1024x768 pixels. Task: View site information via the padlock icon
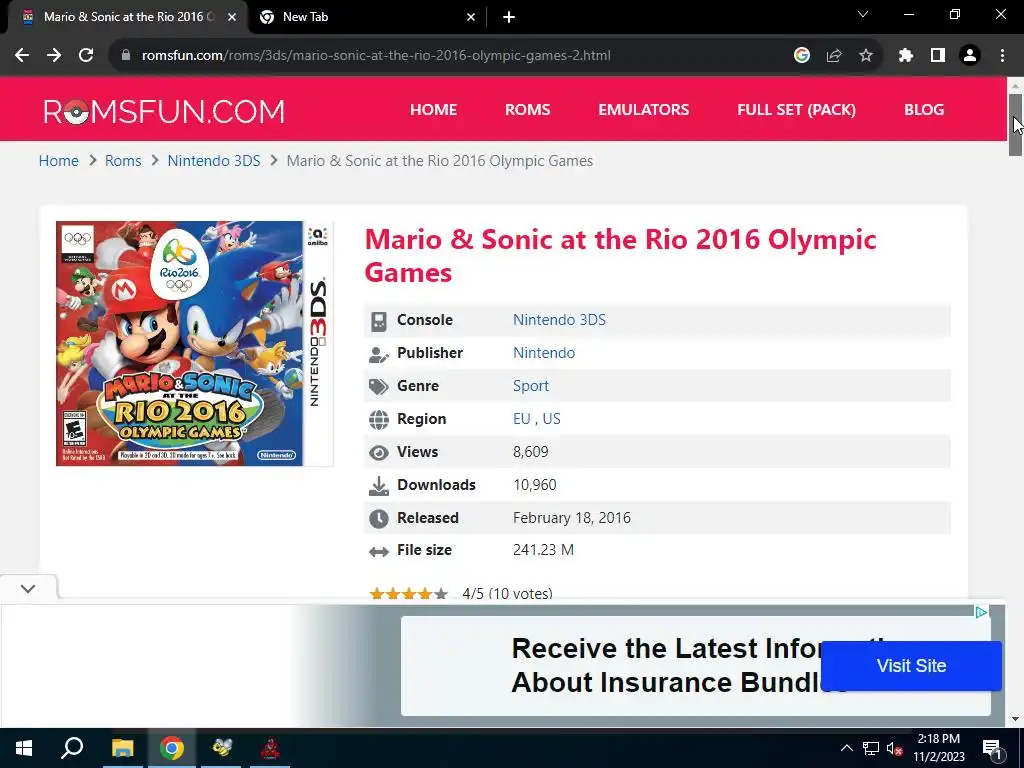point(126,56)
